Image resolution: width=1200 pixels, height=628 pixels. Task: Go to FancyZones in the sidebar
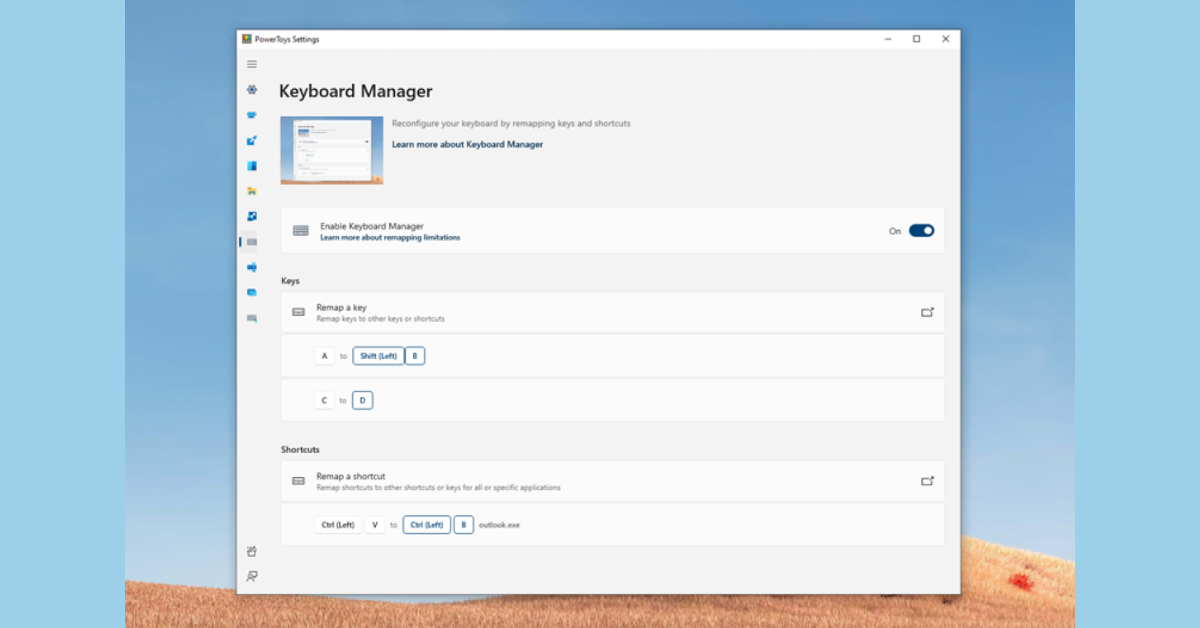click(252, 166)
